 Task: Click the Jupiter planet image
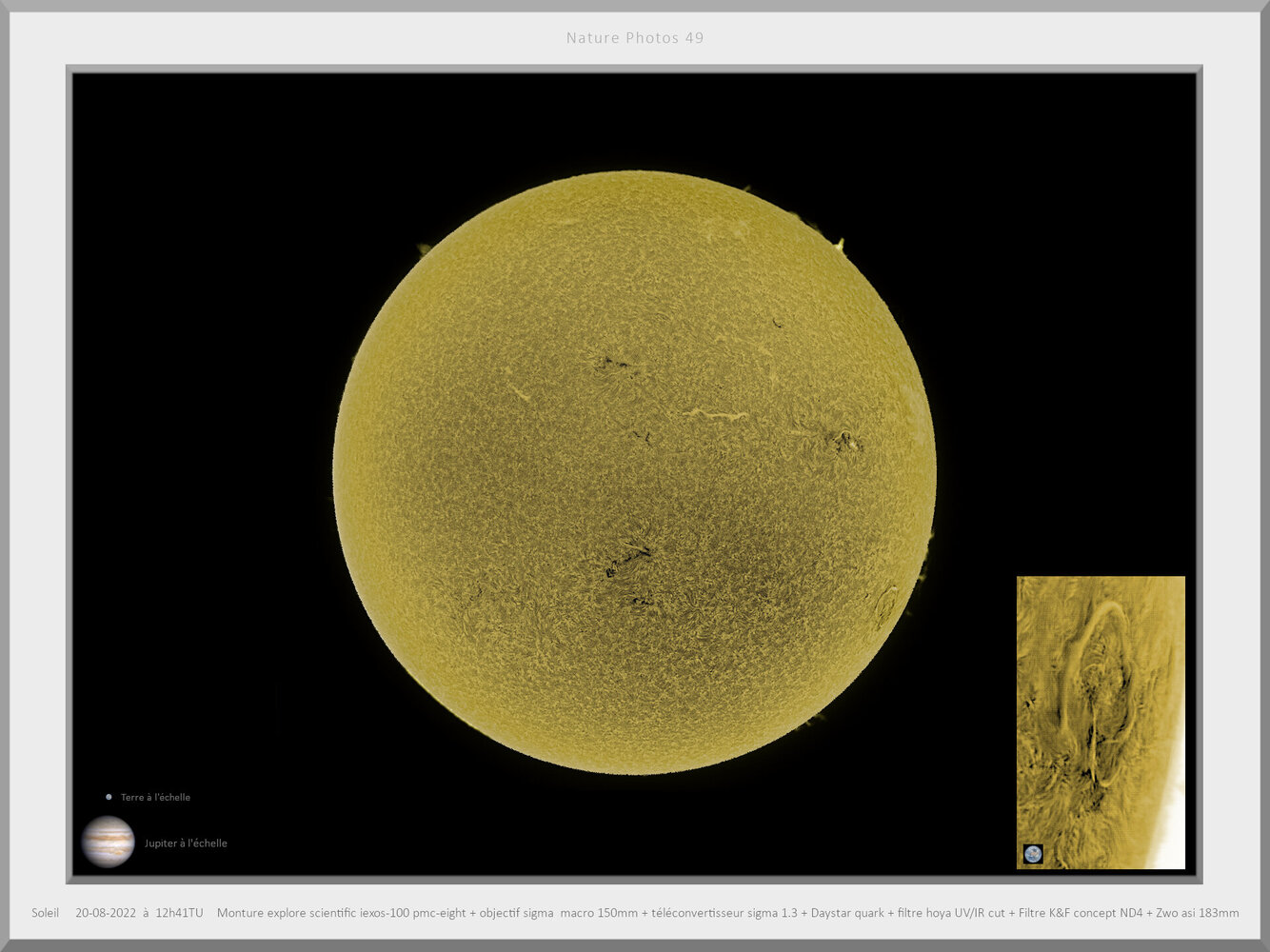(x=109, y=842)
